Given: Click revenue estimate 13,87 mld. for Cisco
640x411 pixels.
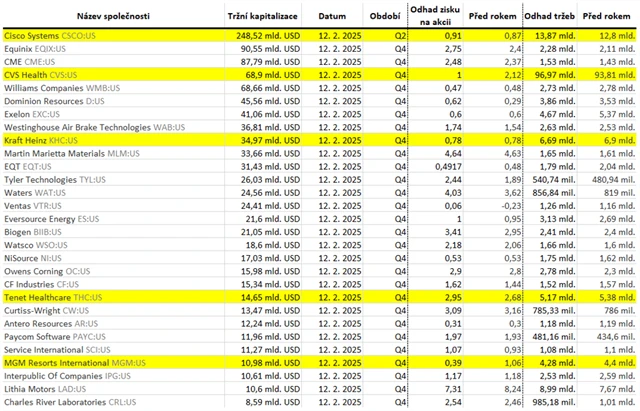Looking at the screenshot, I should [555, 36].
